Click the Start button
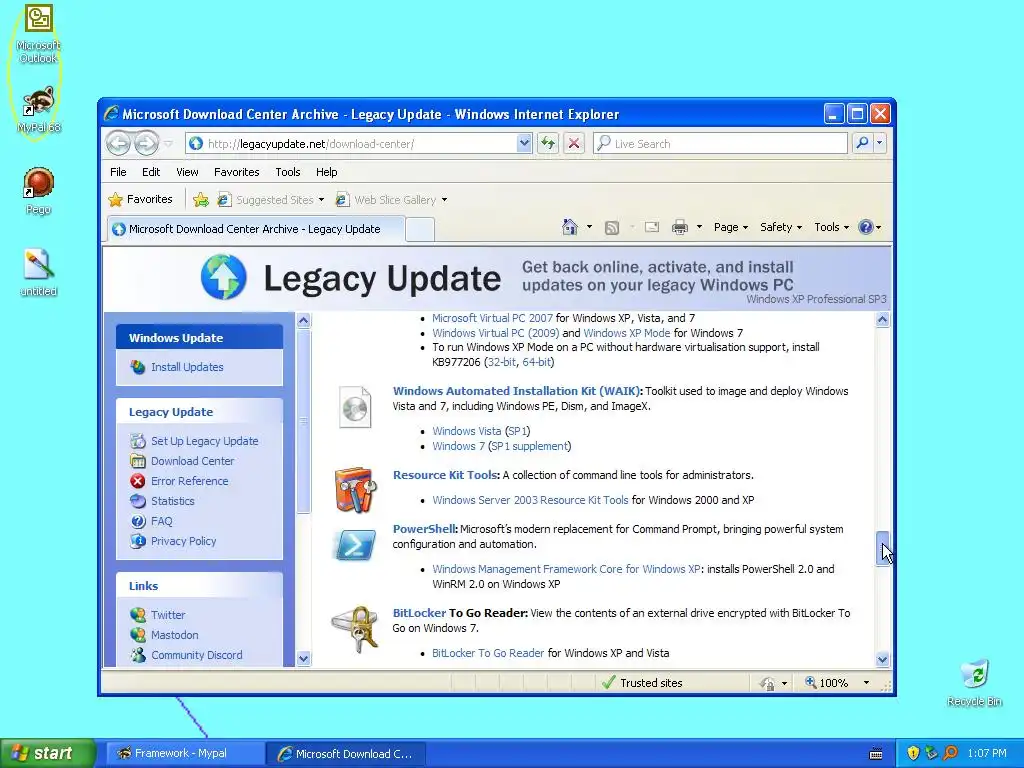The width and height of the screenshot is (1024, 768). click(47, 753)
